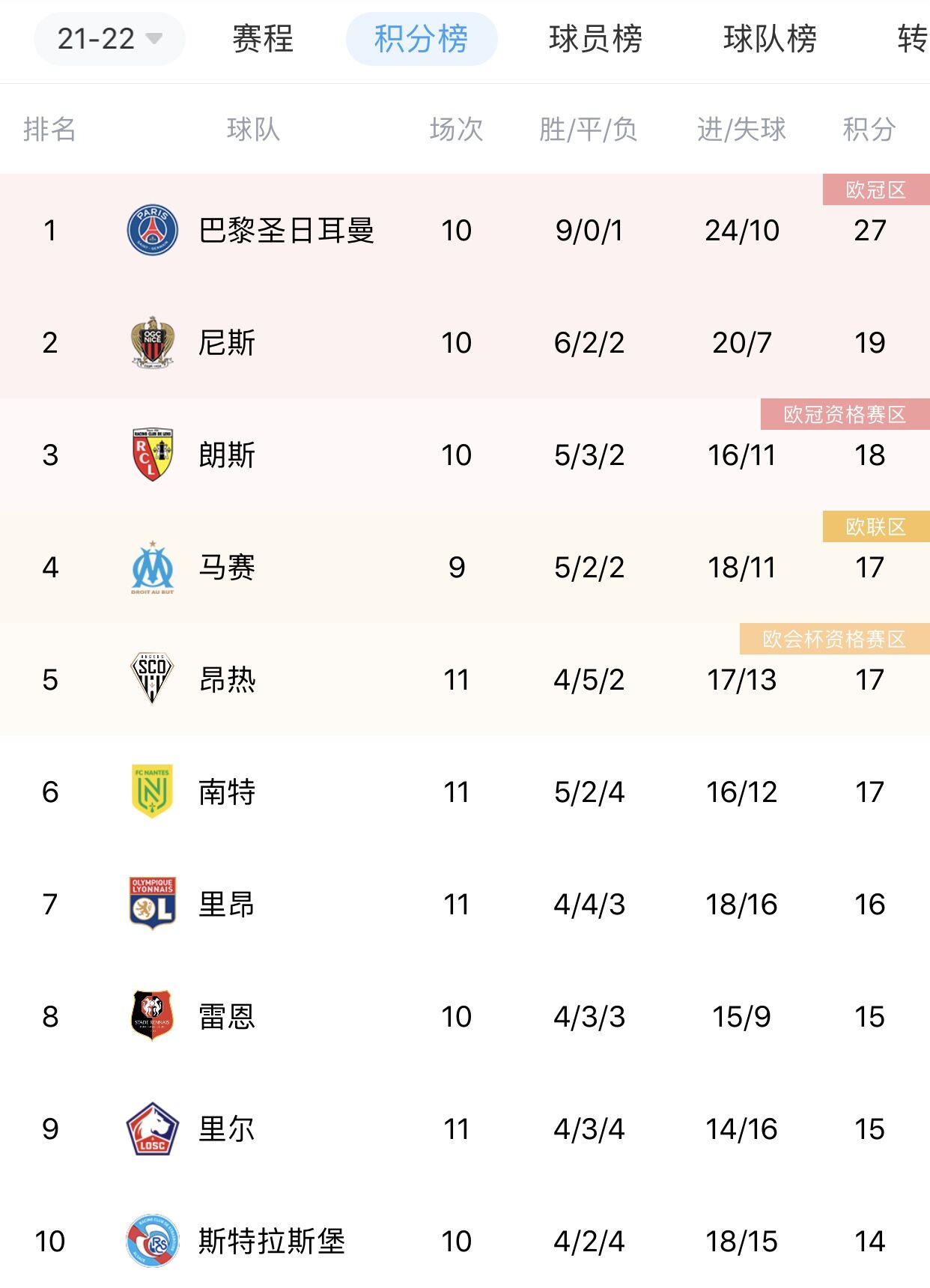Tap the Marseille OM logo
Viewport: 930px width, 1288px height.
click(x=153, y=567)
